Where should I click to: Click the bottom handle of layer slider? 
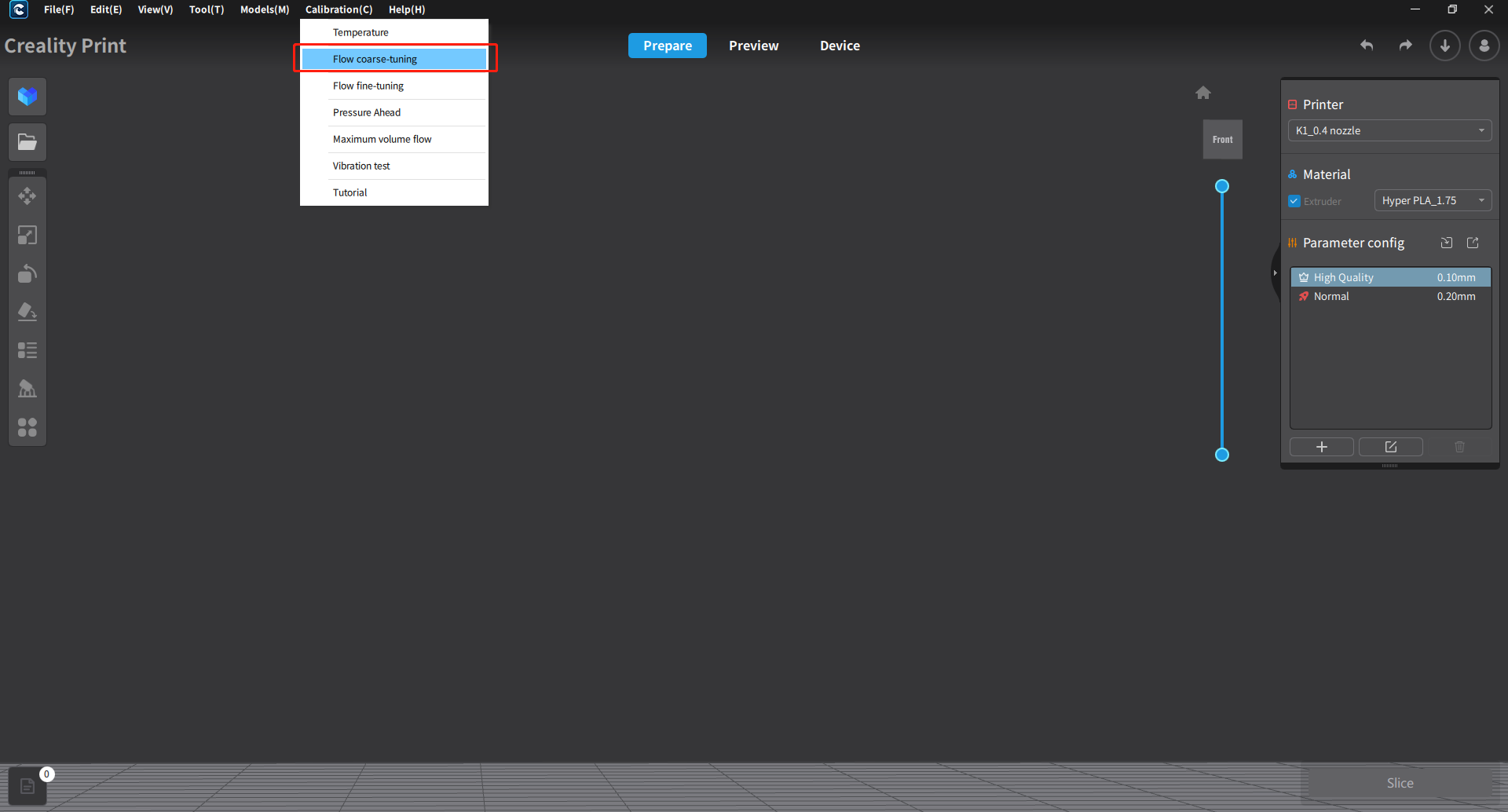[x=1222, y=455]
